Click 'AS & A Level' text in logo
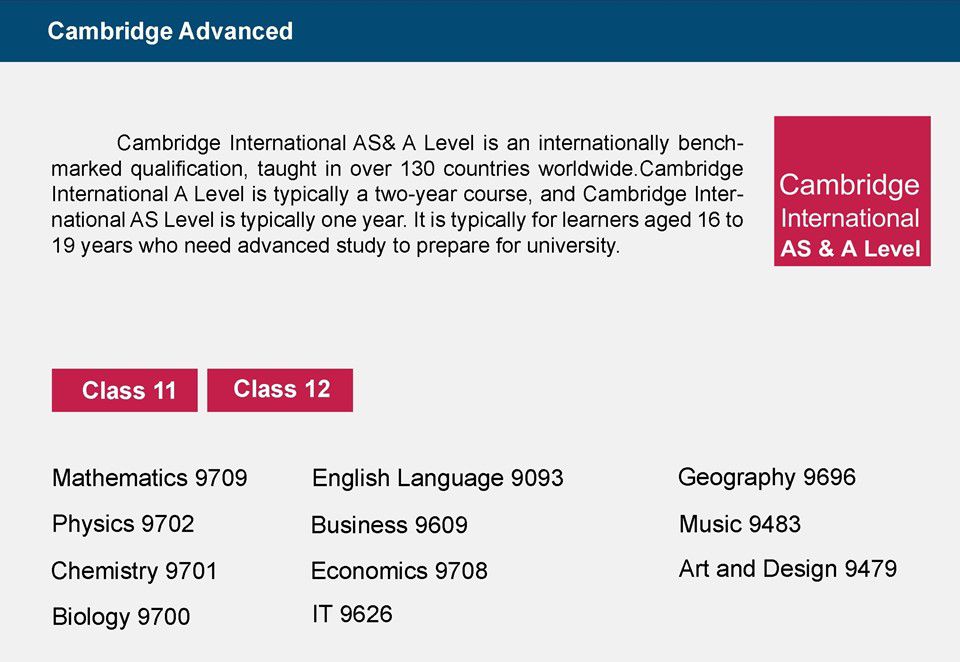 (850, 249)
